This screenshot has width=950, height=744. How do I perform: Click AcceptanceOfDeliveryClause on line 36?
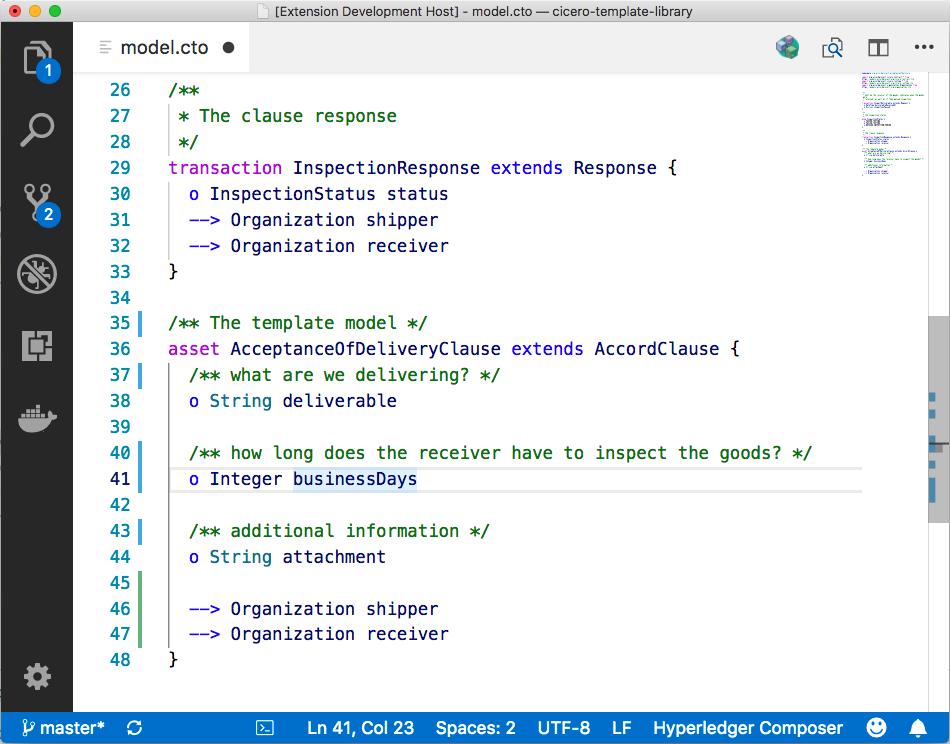pos(365,349)
